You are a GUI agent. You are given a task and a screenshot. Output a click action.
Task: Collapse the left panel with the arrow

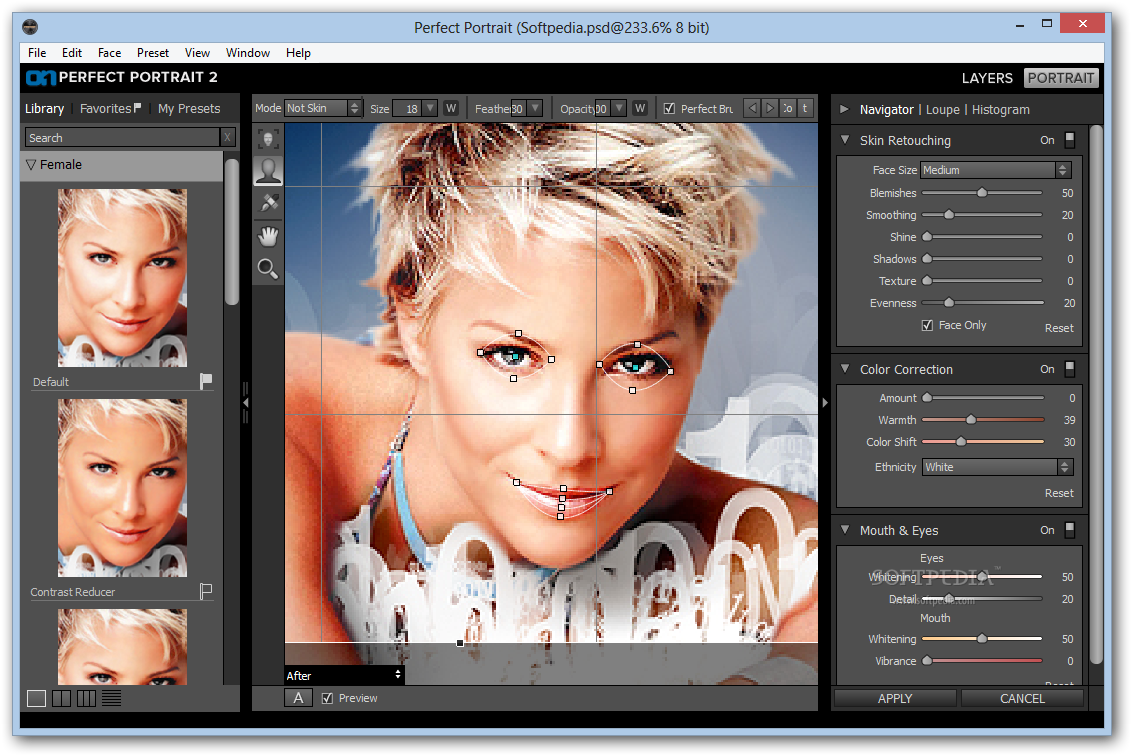tap(245, 403)
